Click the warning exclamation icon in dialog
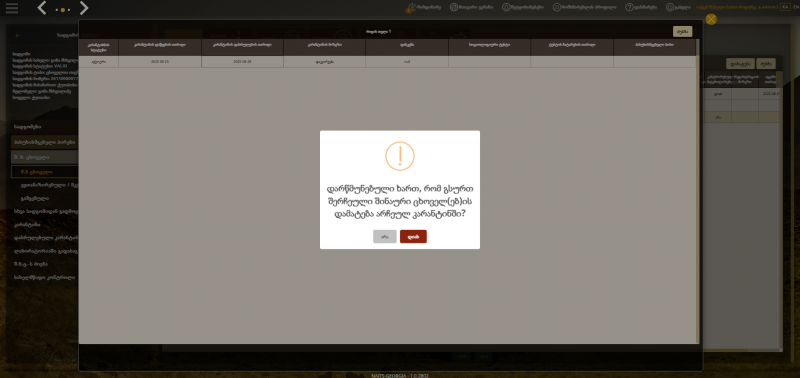 tap(400, 156)
